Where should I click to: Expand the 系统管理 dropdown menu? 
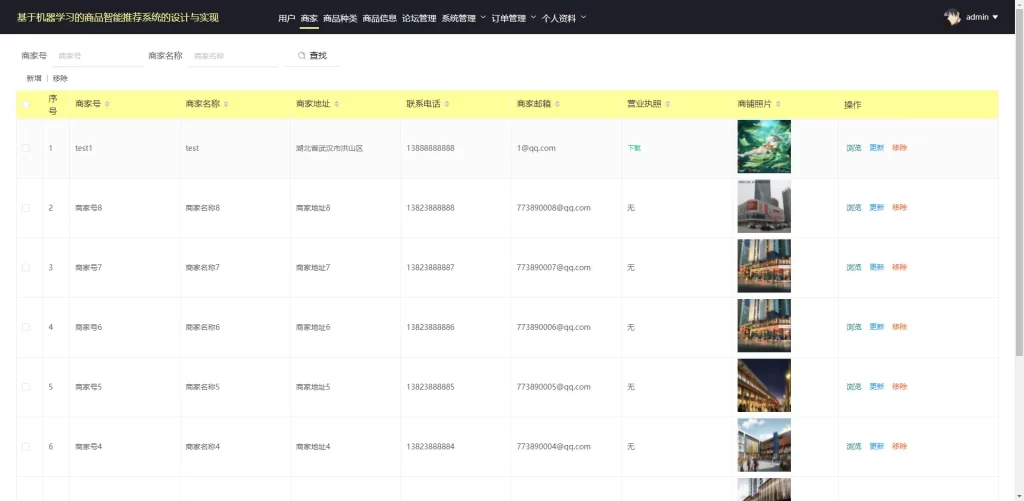click(x=463, y=18)
